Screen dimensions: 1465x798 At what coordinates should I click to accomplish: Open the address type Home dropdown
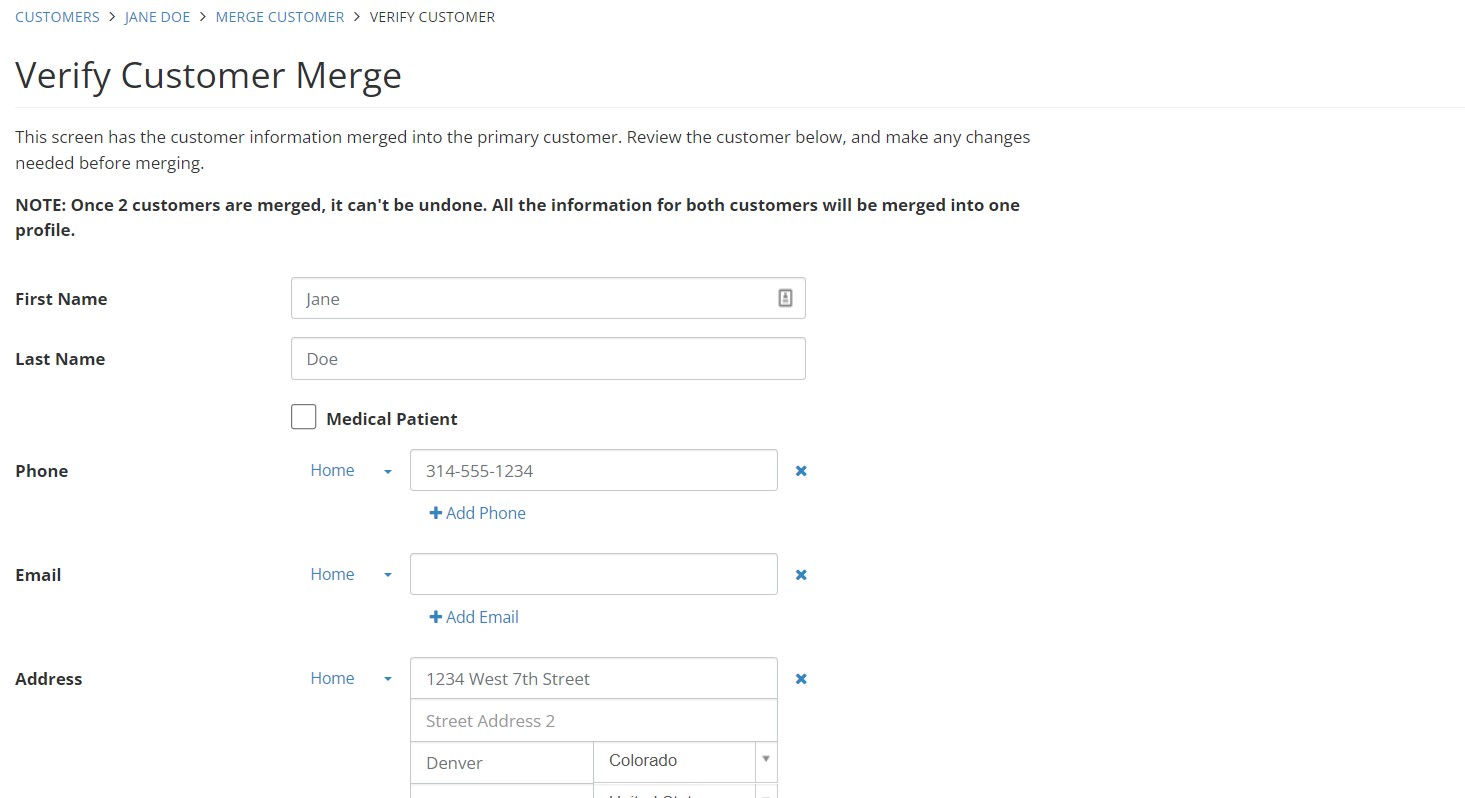pyautogui.click(x=351, y=679)
